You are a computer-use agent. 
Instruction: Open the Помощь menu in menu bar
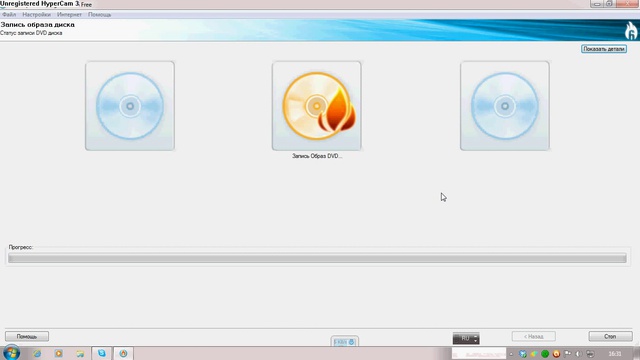(99, 15)
